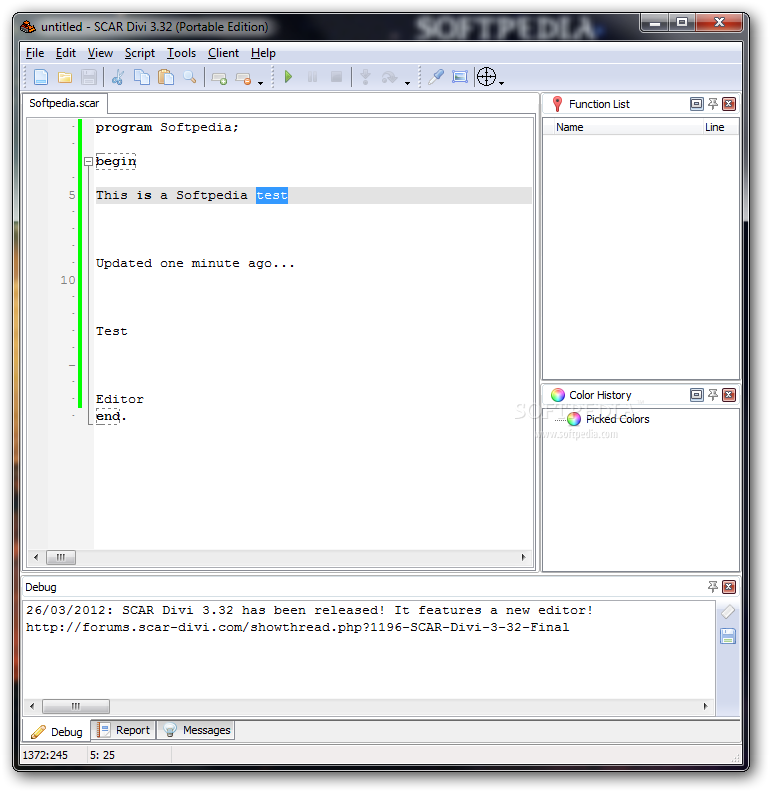
Task: Sort Function List by Line column
Action: tap(720, 127)
